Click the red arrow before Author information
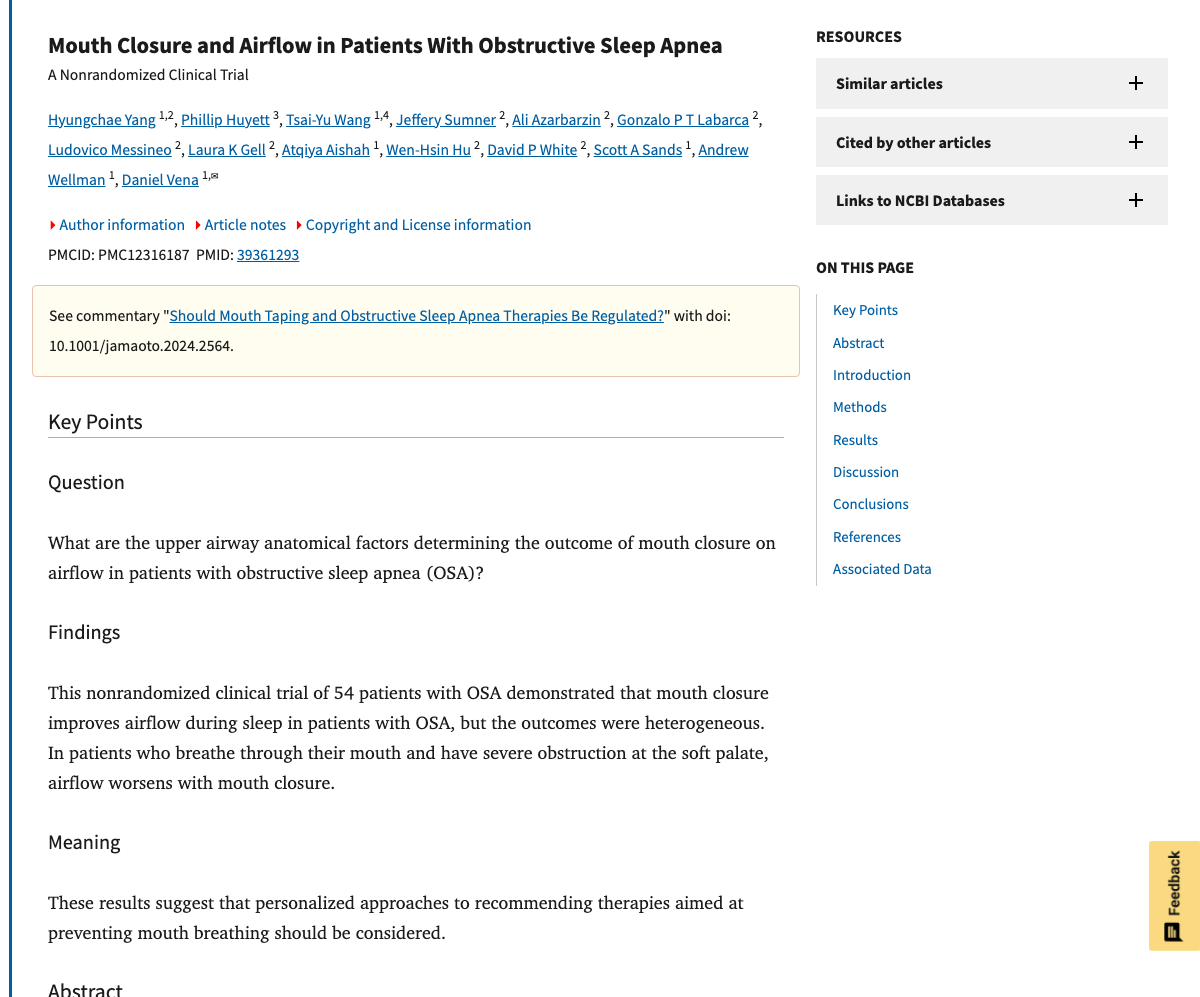 tap(52, 225)
